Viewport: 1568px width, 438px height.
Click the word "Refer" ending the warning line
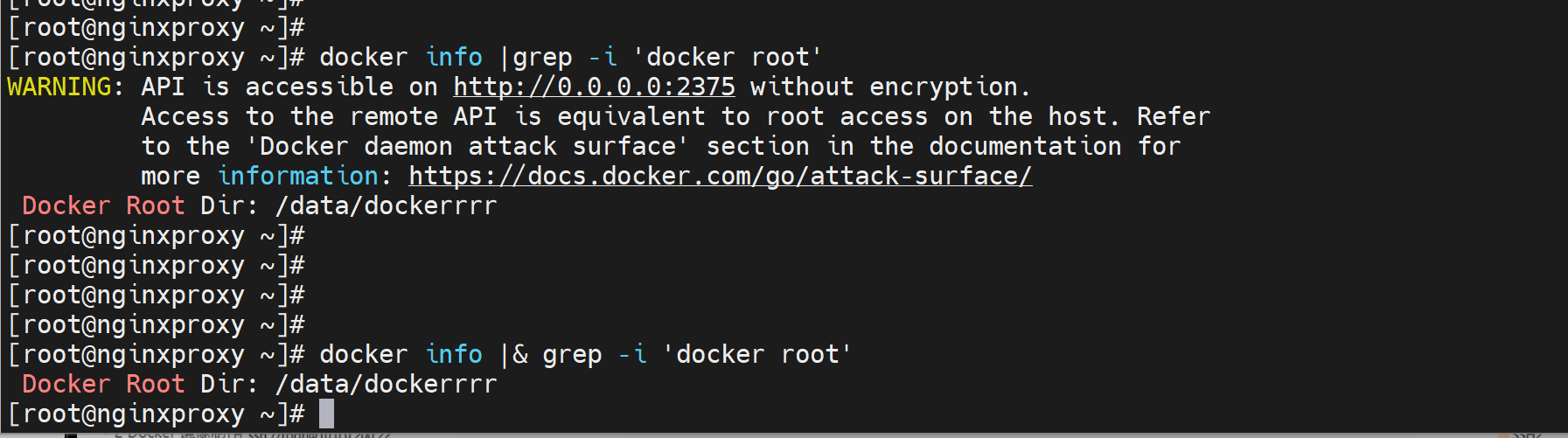pyautogui.click(x=1173, y=117)
